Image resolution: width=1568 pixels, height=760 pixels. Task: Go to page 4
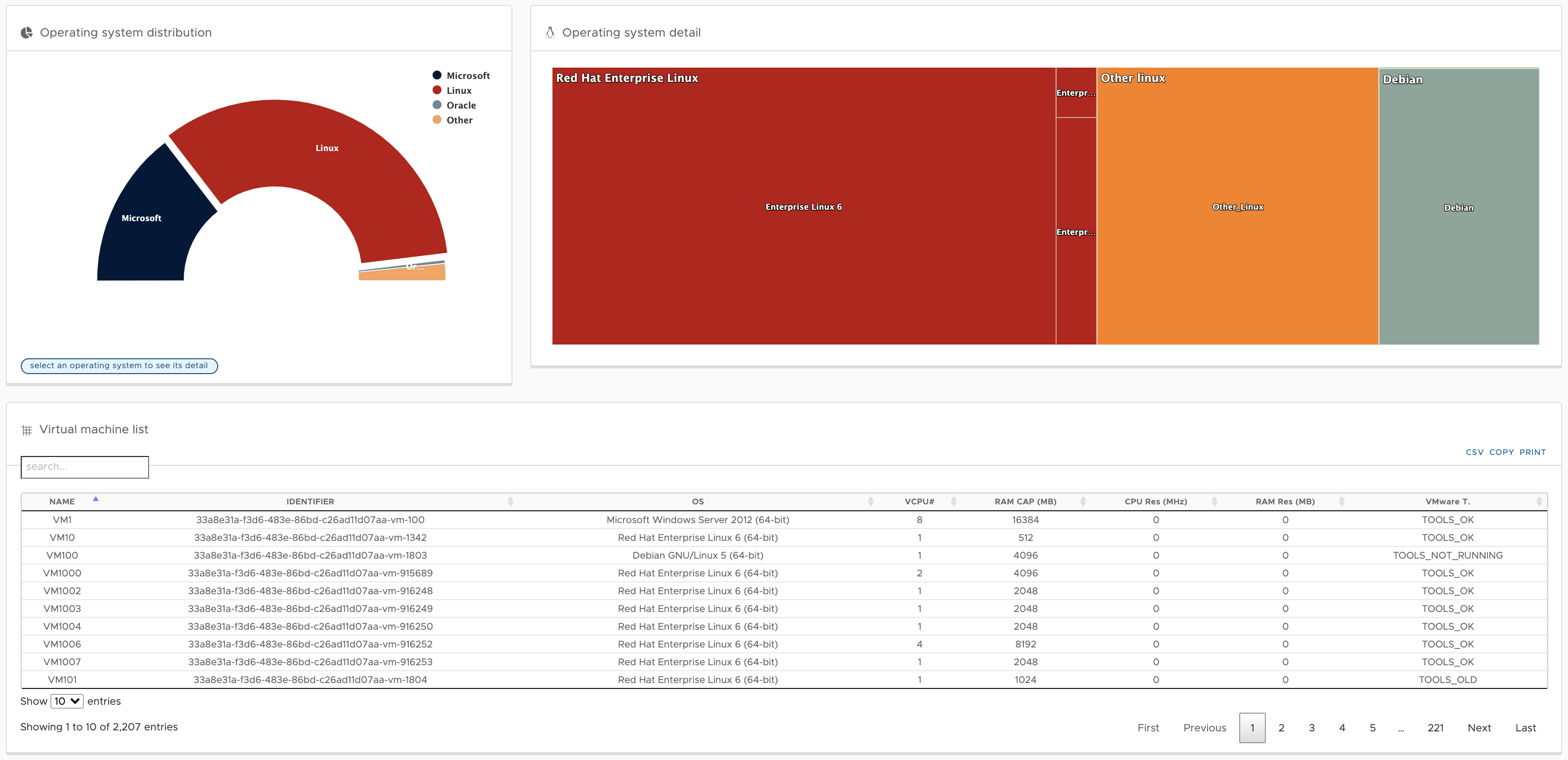[x=1342, y=728]
